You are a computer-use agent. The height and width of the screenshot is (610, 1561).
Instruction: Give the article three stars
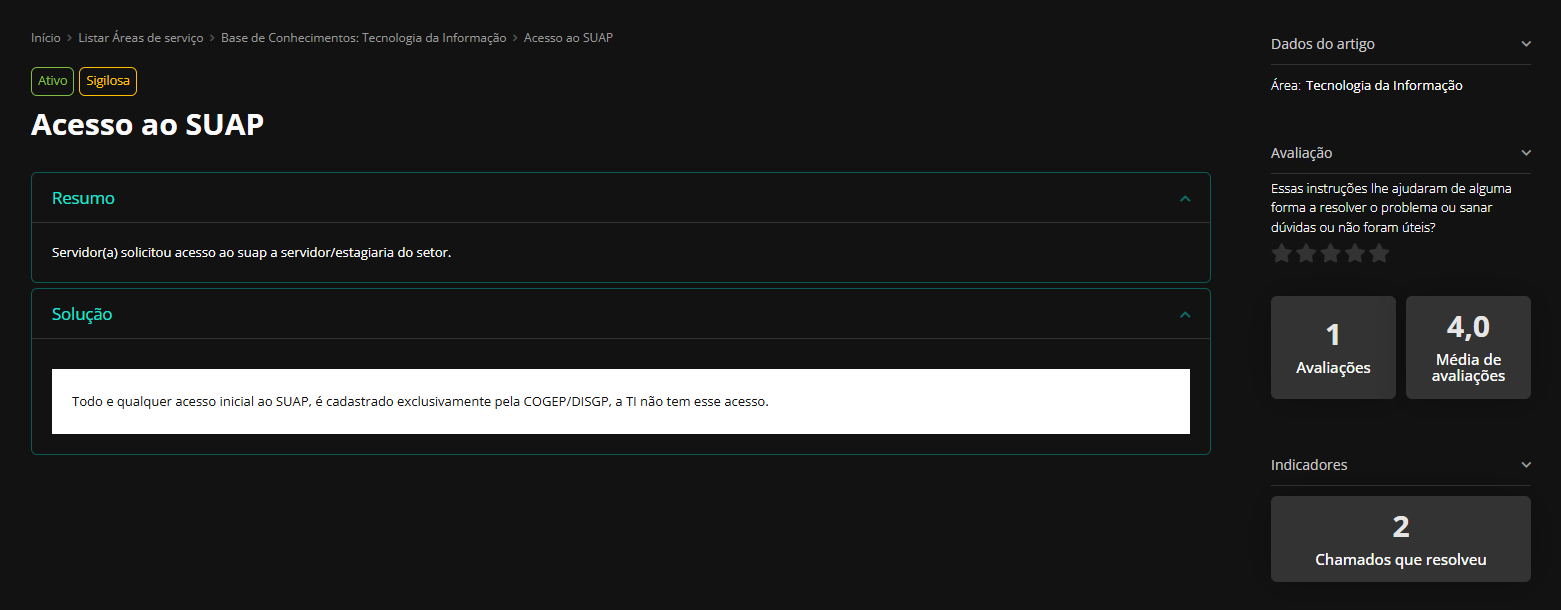pos(1330,254)
